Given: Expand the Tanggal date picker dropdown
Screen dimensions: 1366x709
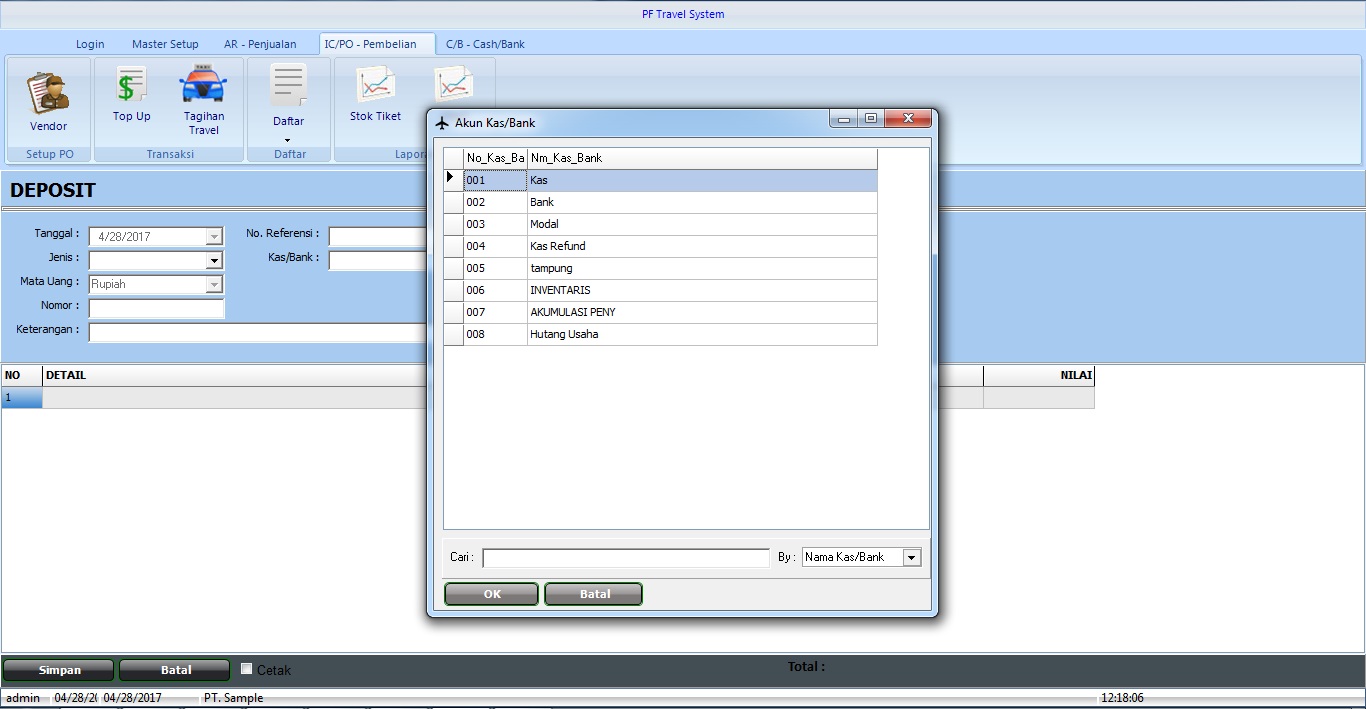Looking at the screenshot, I should (x=214, y=237).
